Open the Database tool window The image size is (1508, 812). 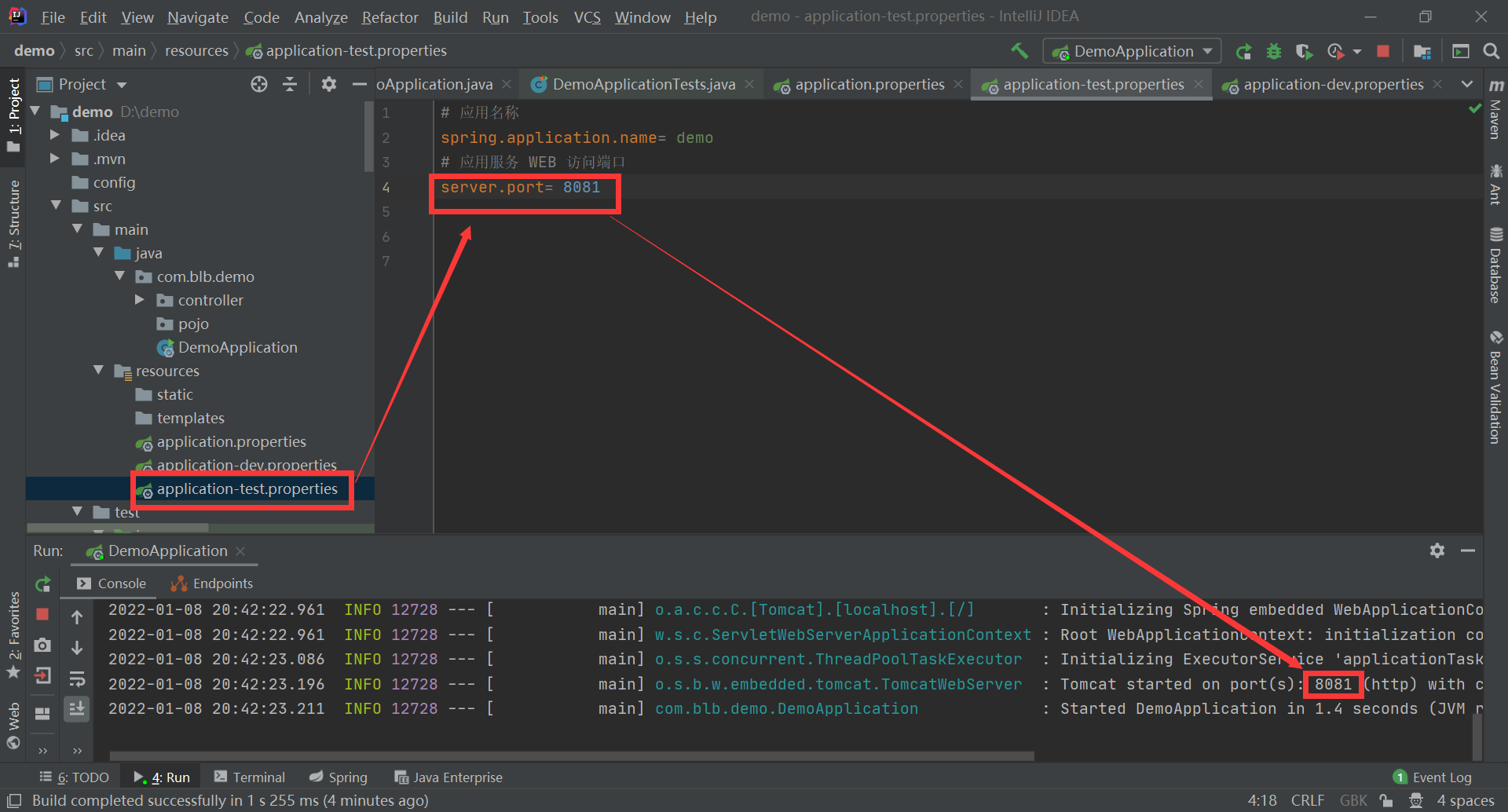pyautogui.click(x=1496, y=265)
